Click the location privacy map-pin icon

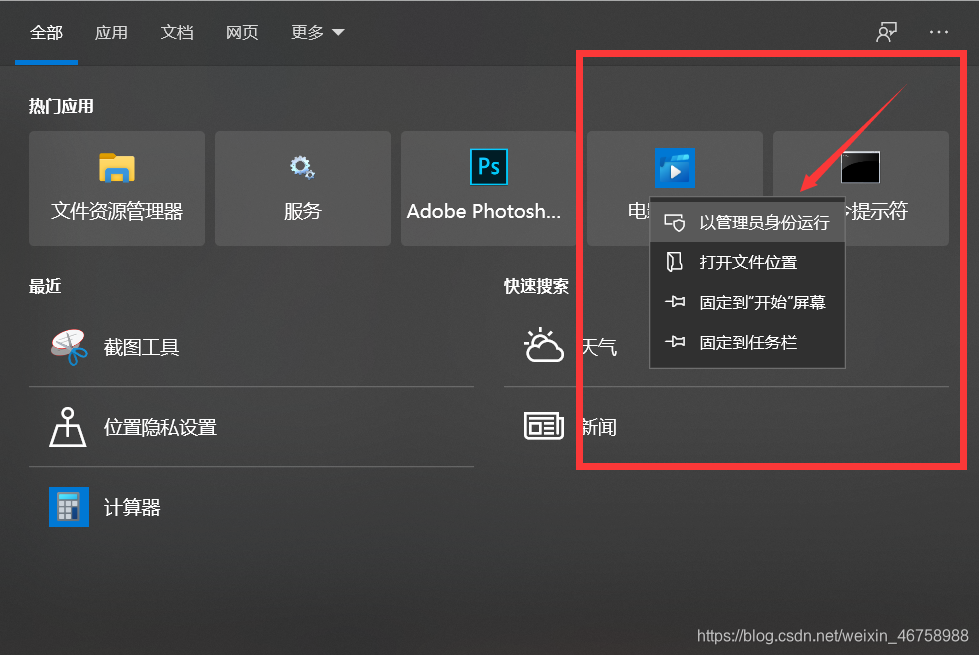click(67, 427)
